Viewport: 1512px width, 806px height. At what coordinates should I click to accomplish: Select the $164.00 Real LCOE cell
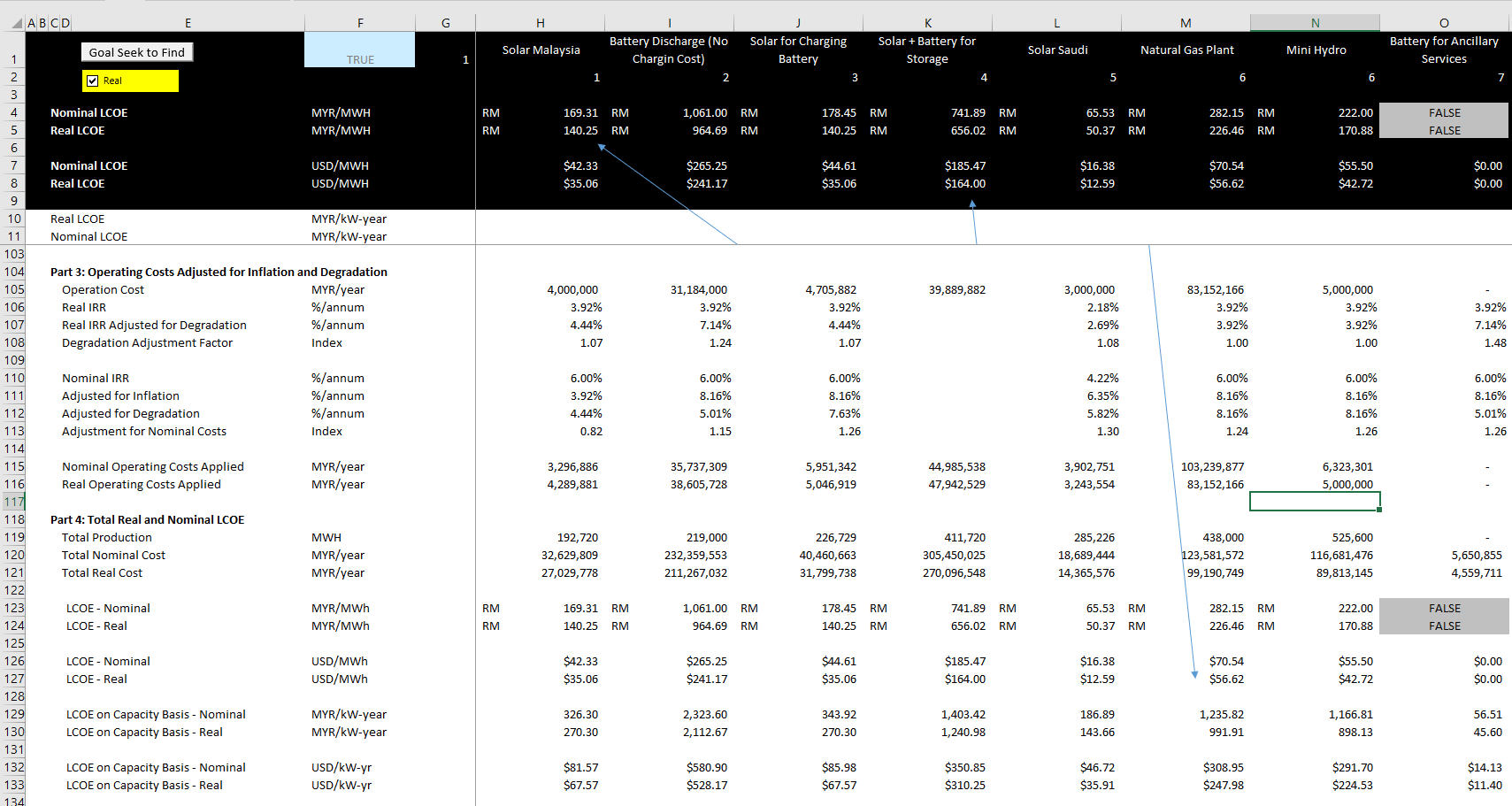(x=927, y=183)
